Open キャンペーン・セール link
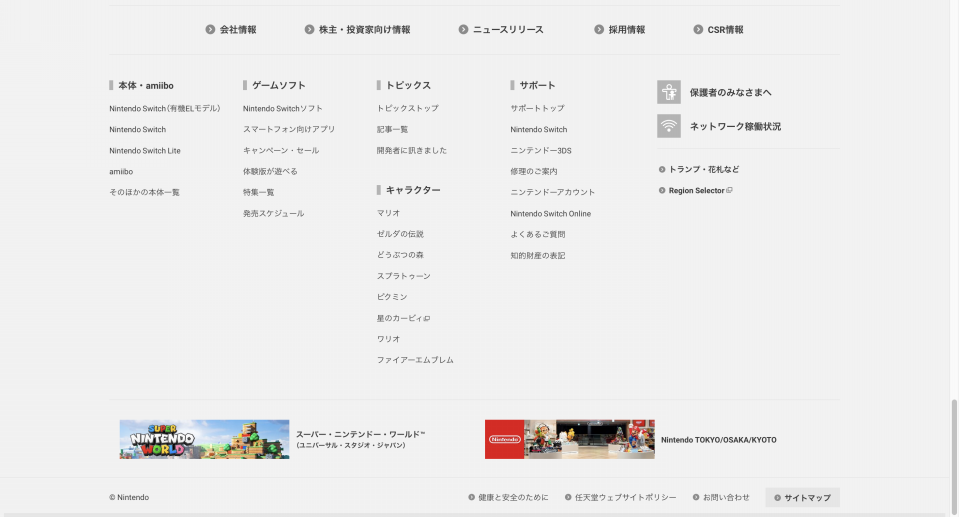This screenshot has height=517, width=959. (281, 151)
